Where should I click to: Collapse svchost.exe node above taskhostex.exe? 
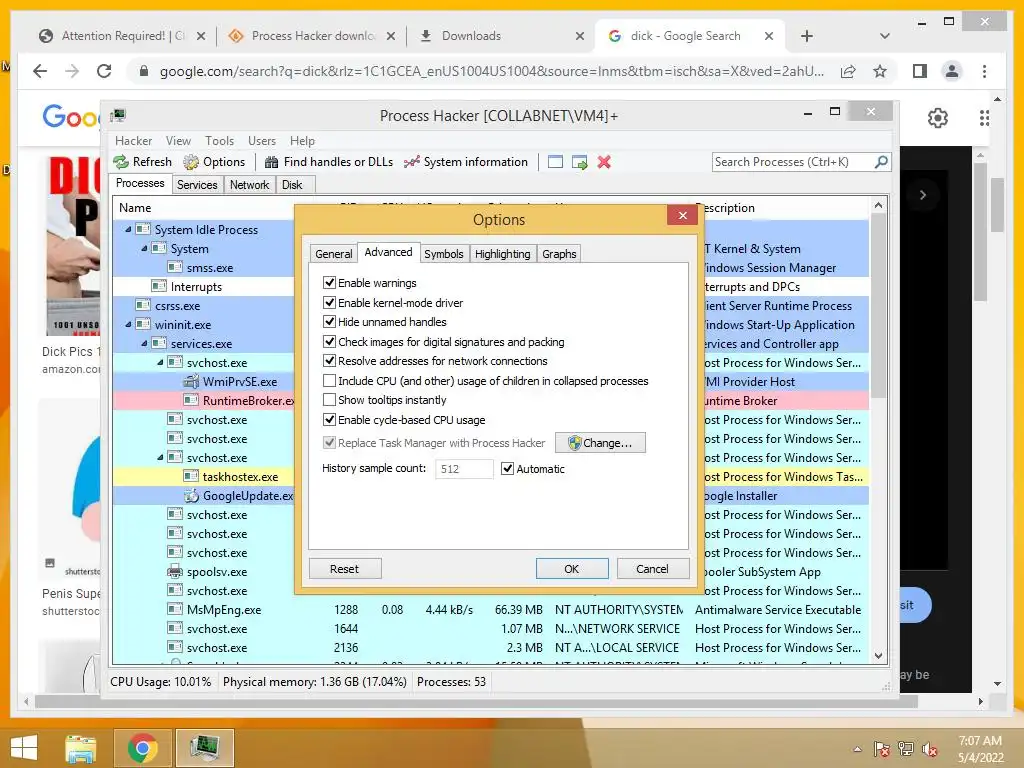(x=160, y=457)
